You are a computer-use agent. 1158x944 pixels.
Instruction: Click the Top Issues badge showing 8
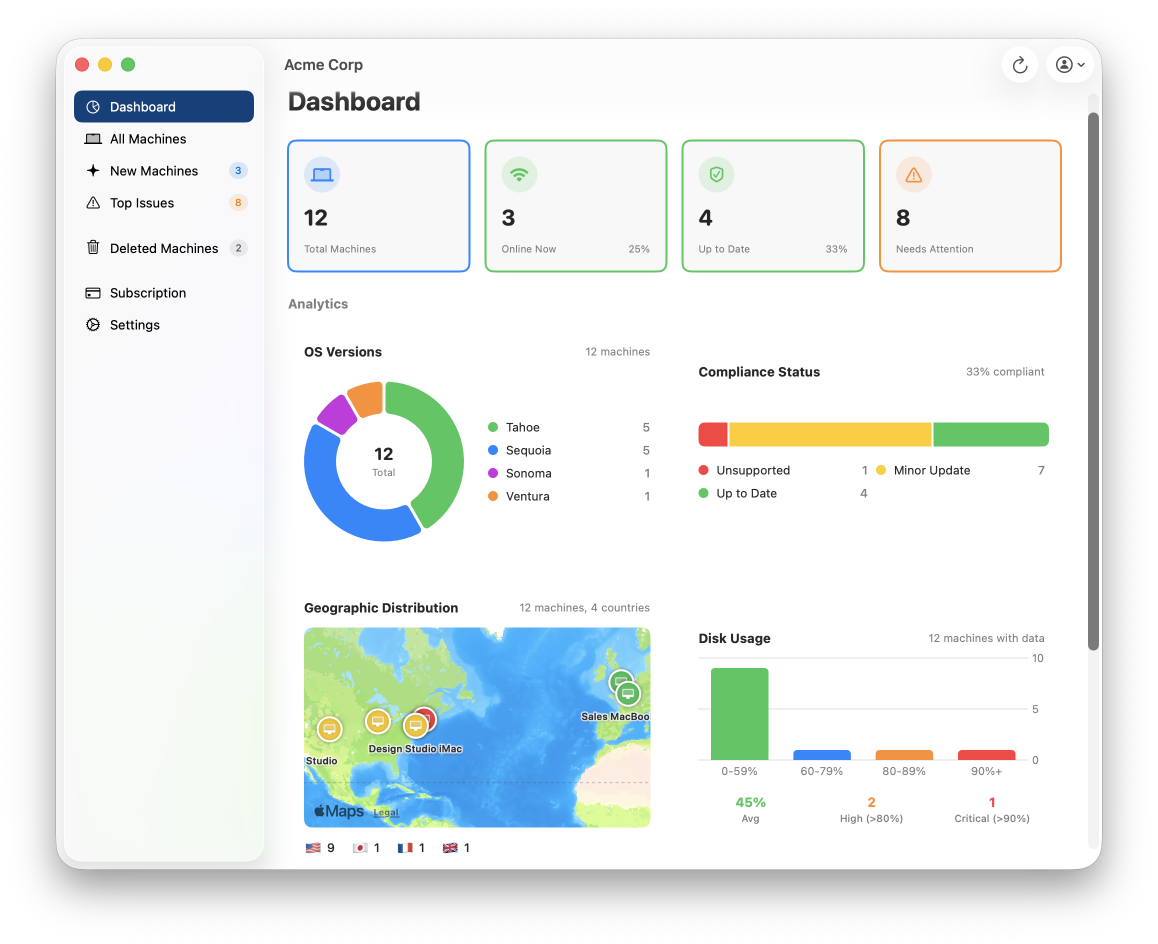238,202
